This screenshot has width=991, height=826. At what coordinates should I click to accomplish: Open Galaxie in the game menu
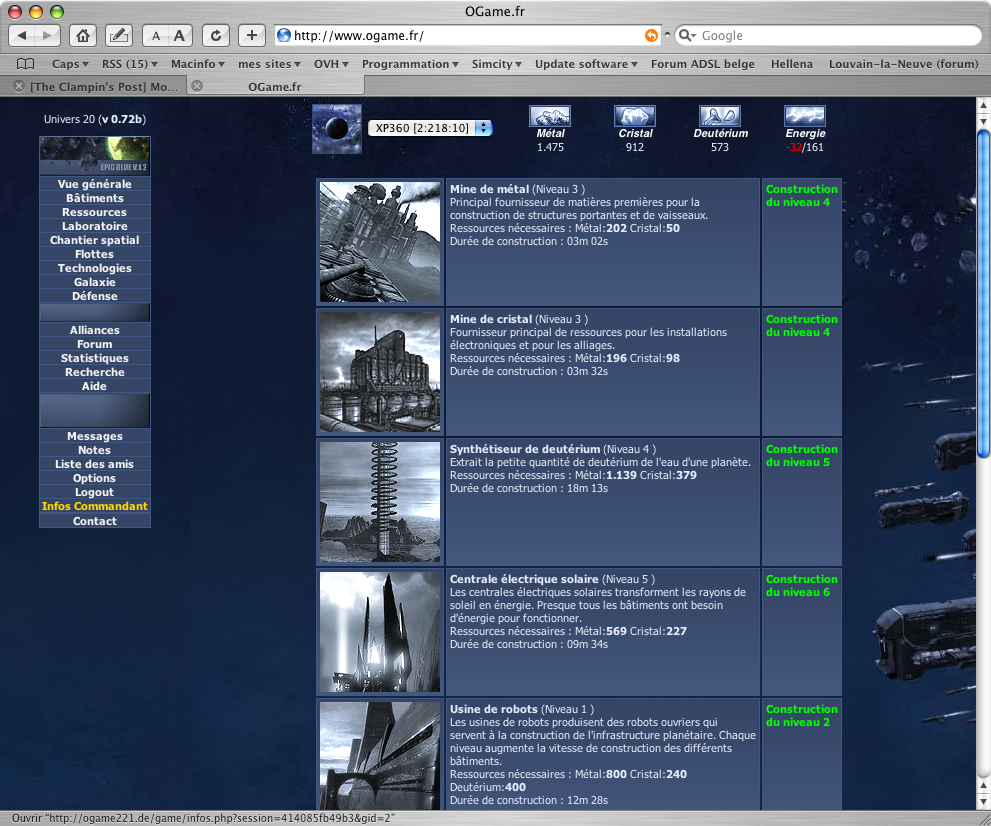pyautogui.click(x=95, y=282)
